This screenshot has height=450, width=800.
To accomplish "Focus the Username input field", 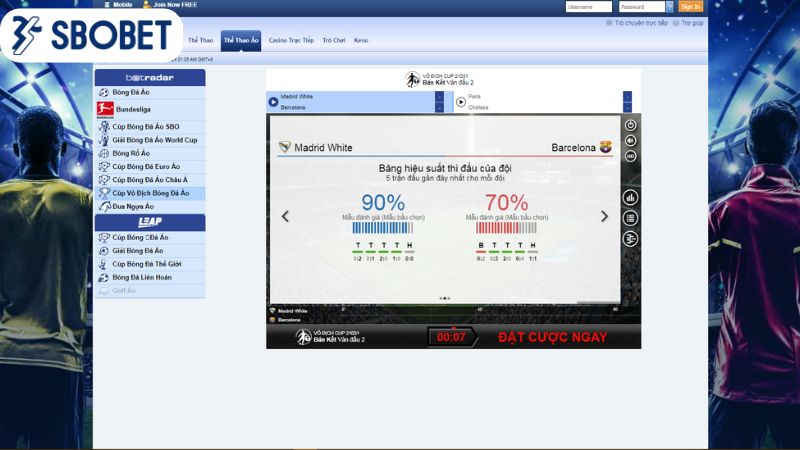I will pyautogui.click(x=588, y=7).
